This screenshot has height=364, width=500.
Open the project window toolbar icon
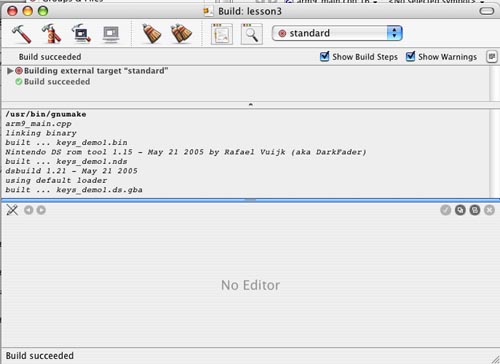[x=222, y=34]
